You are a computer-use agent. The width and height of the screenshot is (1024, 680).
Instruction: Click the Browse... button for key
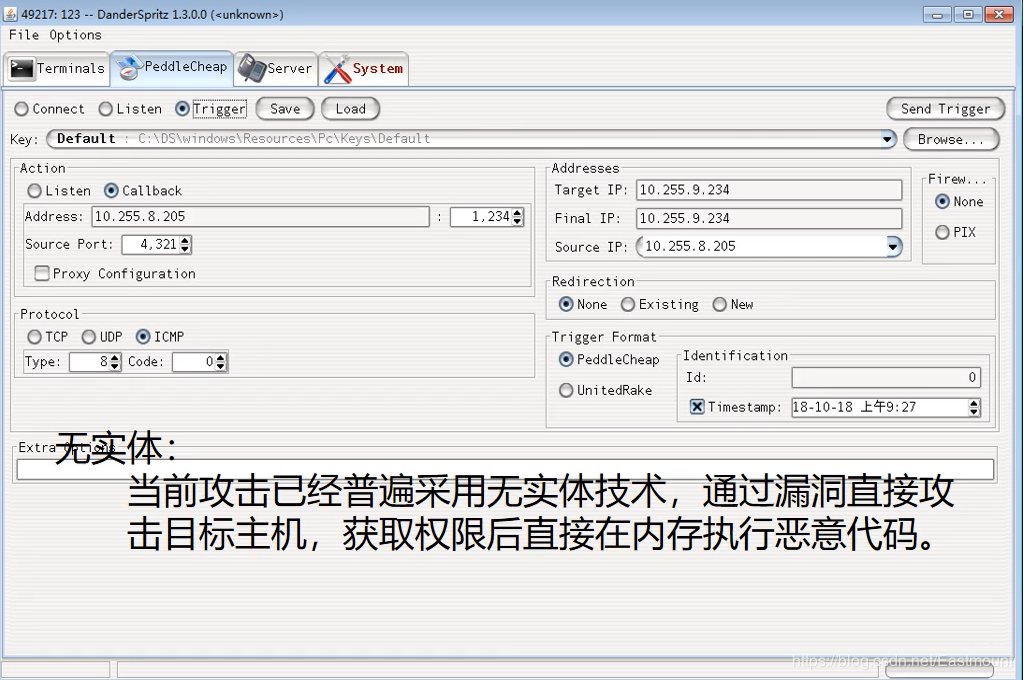click(951, 139)
